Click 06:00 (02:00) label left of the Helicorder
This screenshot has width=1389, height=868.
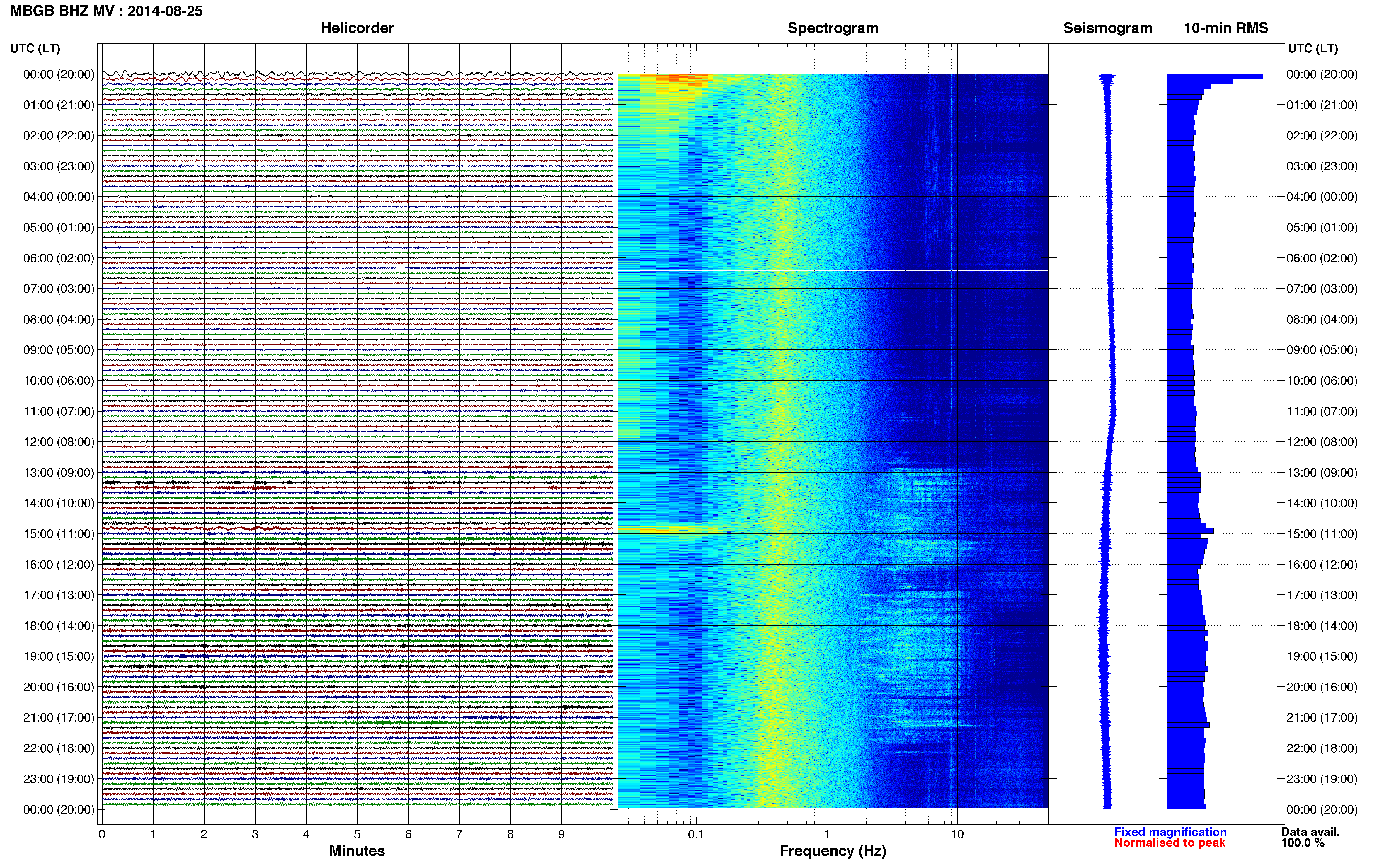click(59, 258)
